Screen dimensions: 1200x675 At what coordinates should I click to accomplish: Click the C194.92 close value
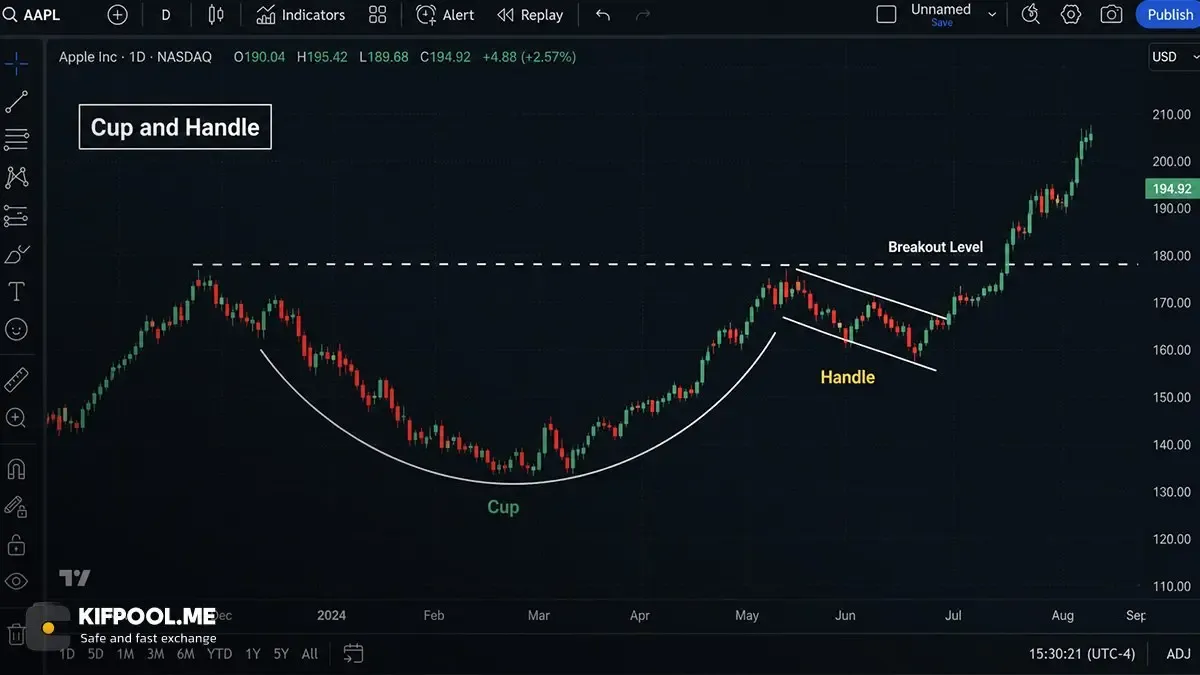445,57
